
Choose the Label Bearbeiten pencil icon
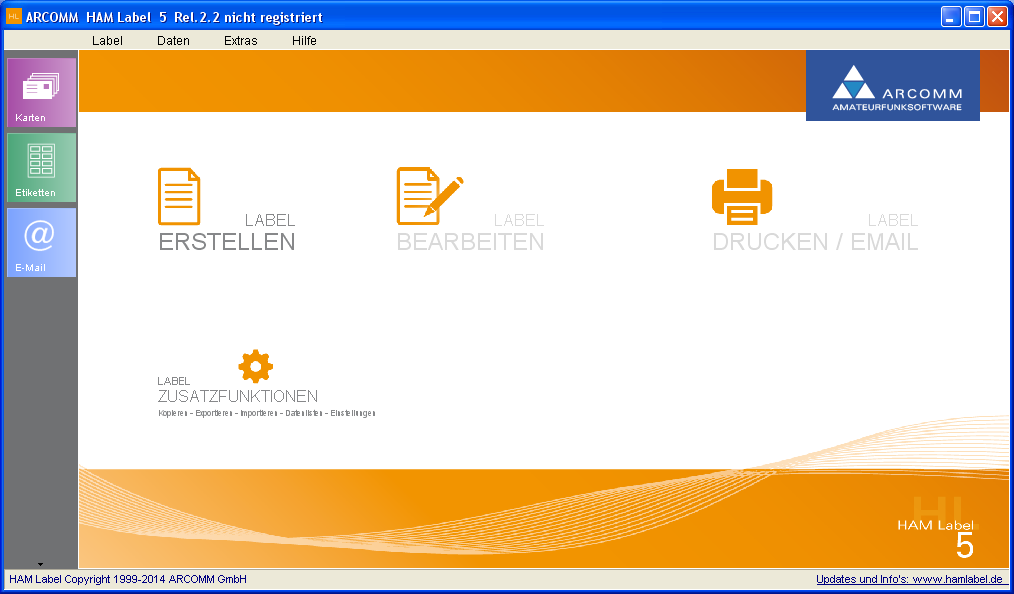[430, 196]
